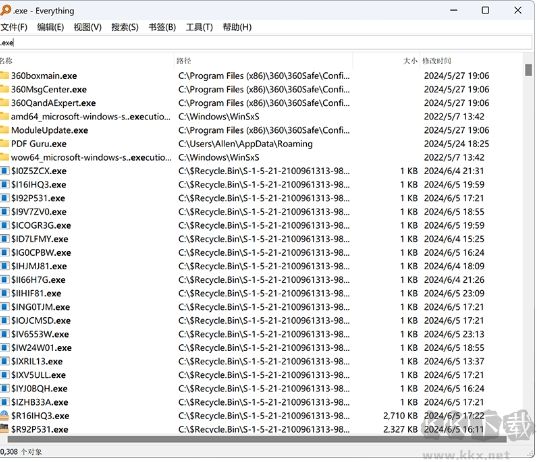
Task: Click the Everything magnifier app icon
Action: pos(5,10)
